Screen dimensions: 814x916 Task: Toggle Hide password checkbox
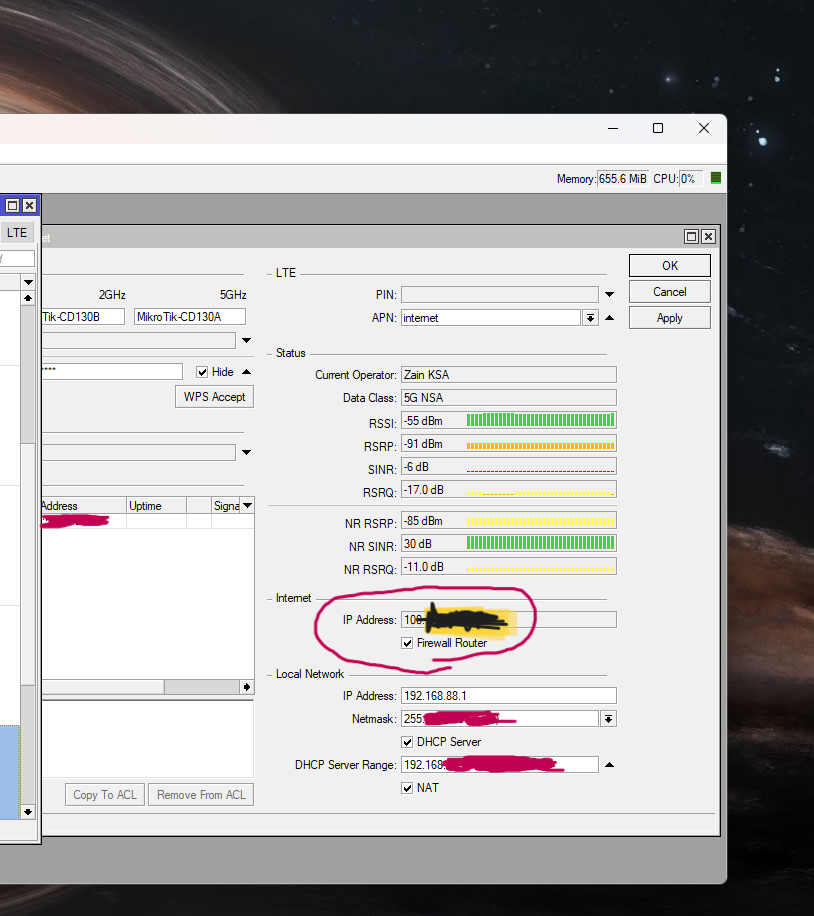click(202, 372)
